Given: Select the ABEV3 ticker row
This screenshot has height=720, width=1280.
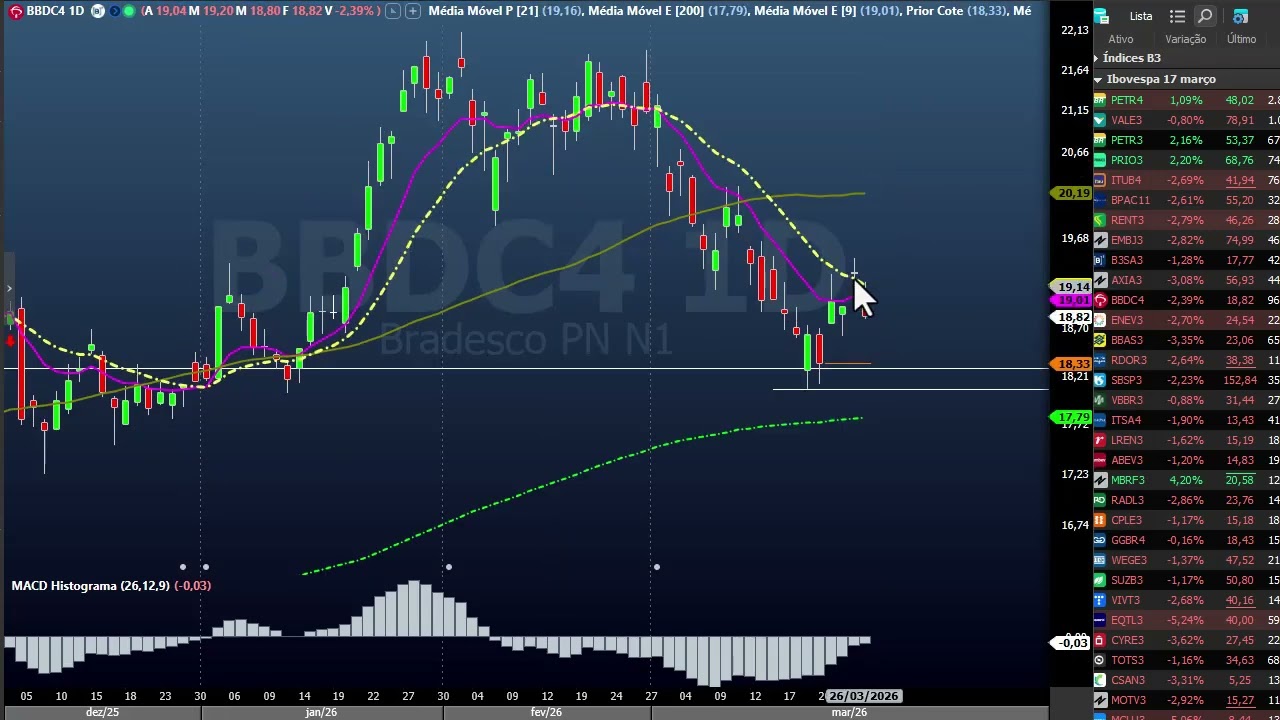Looking at the screenshot, I should (1186, 460).
